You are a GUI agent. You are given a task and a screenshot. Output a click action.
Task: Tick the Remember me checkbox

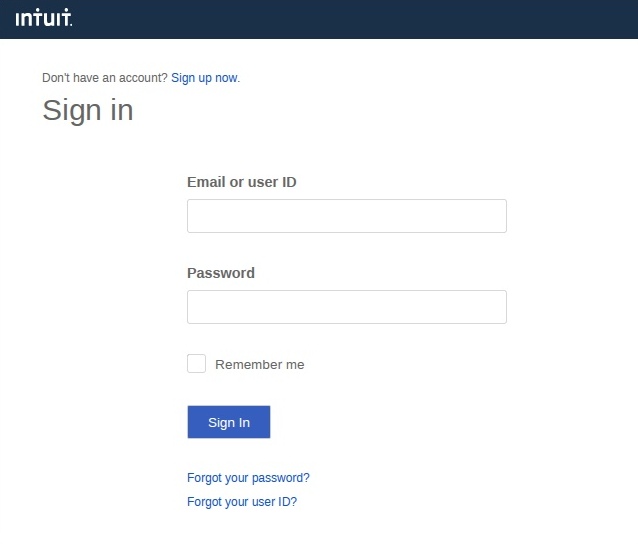click(x=196, y=364)
